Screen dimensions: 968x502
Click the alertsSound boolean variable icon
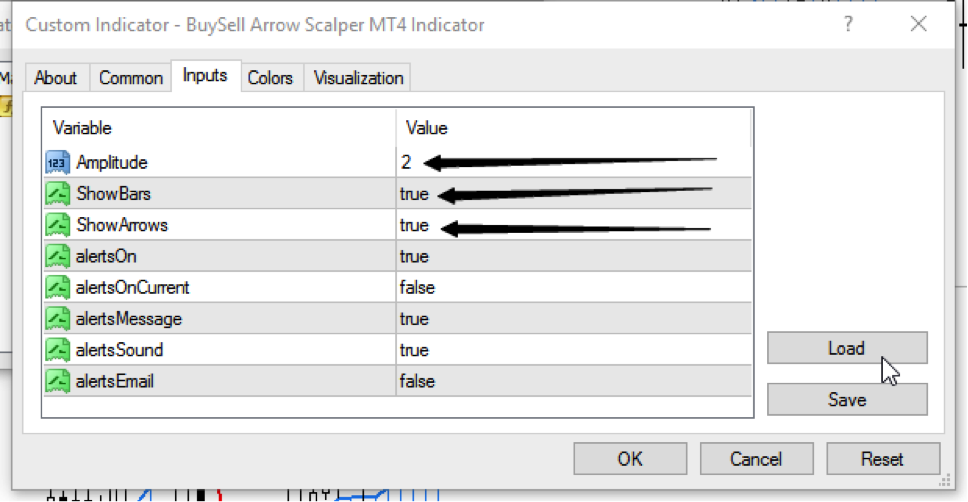[57, 350]
